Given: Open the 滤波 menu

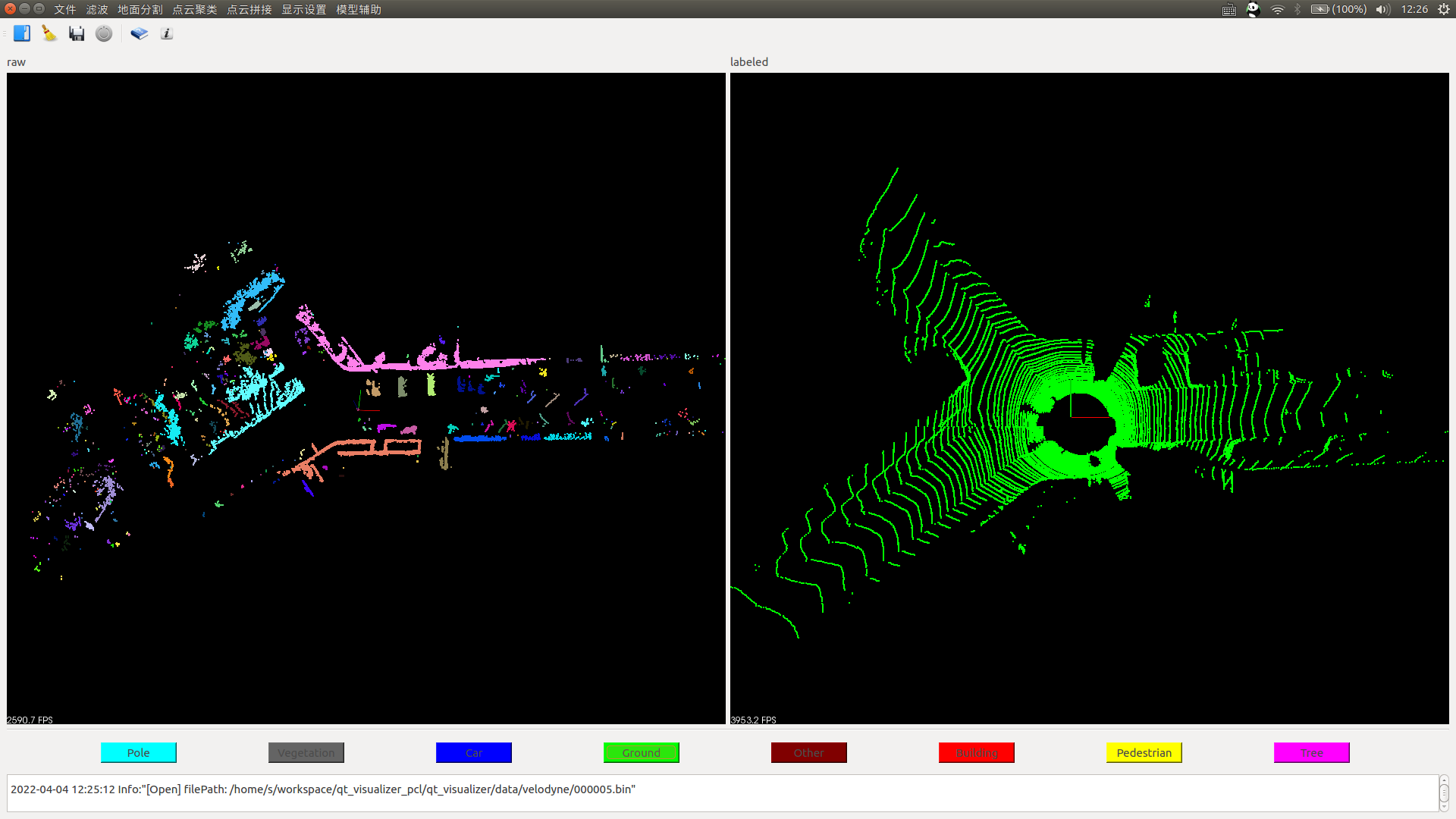Looking at the screenshot, I should [x=96, y=9].
